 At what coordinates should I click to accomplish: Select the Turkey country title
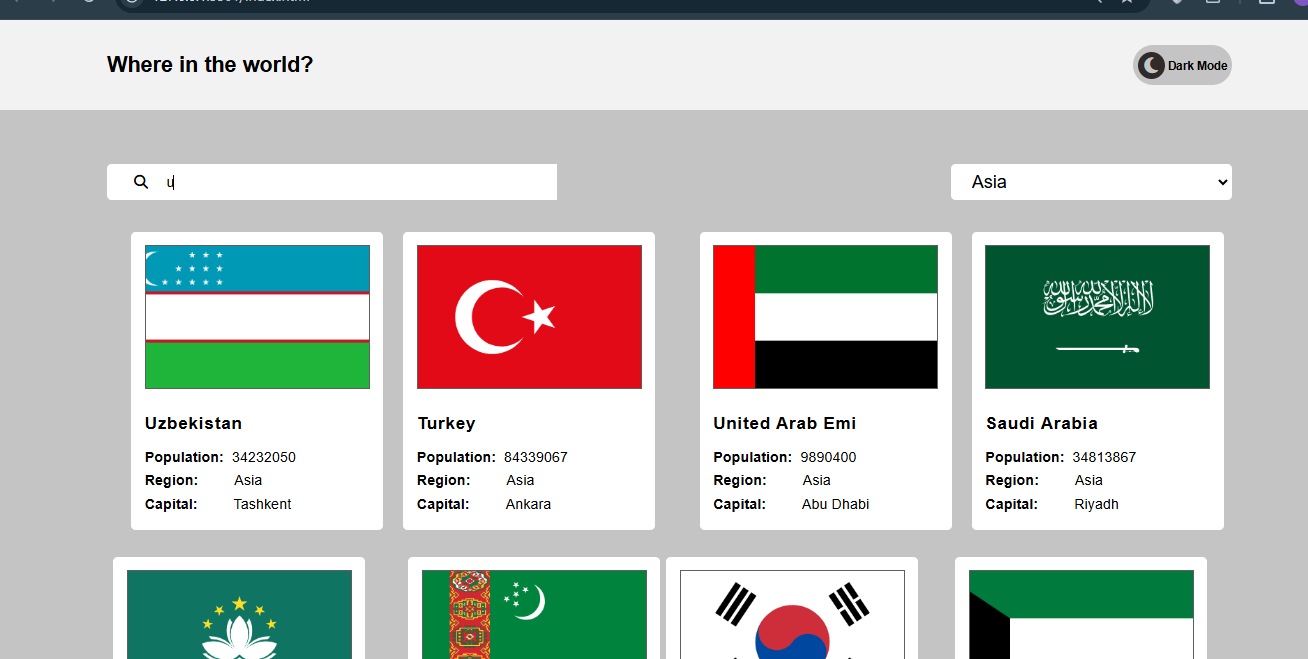pyautogui.click(x=446, y=423)
